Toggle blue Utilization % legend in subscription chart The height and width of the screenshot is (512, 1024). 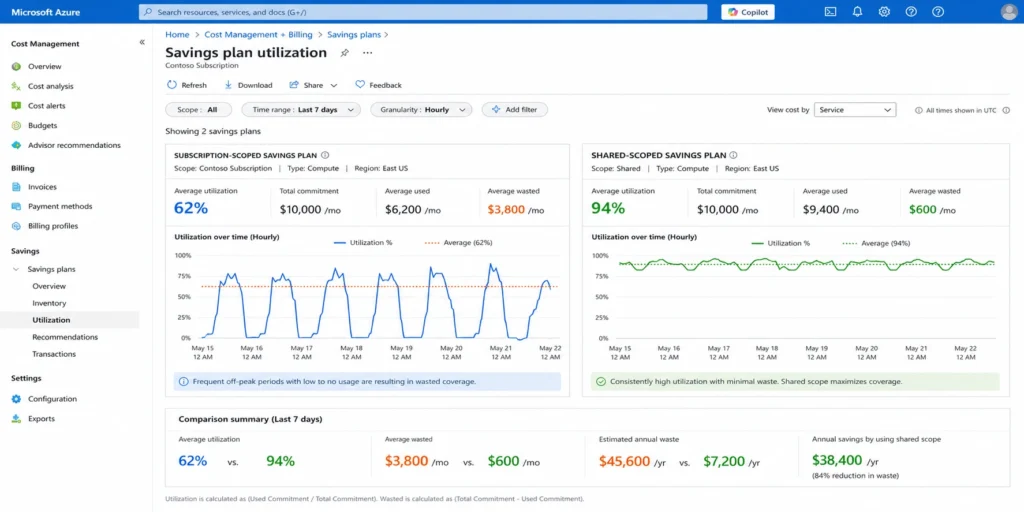(x=363, y=242)
